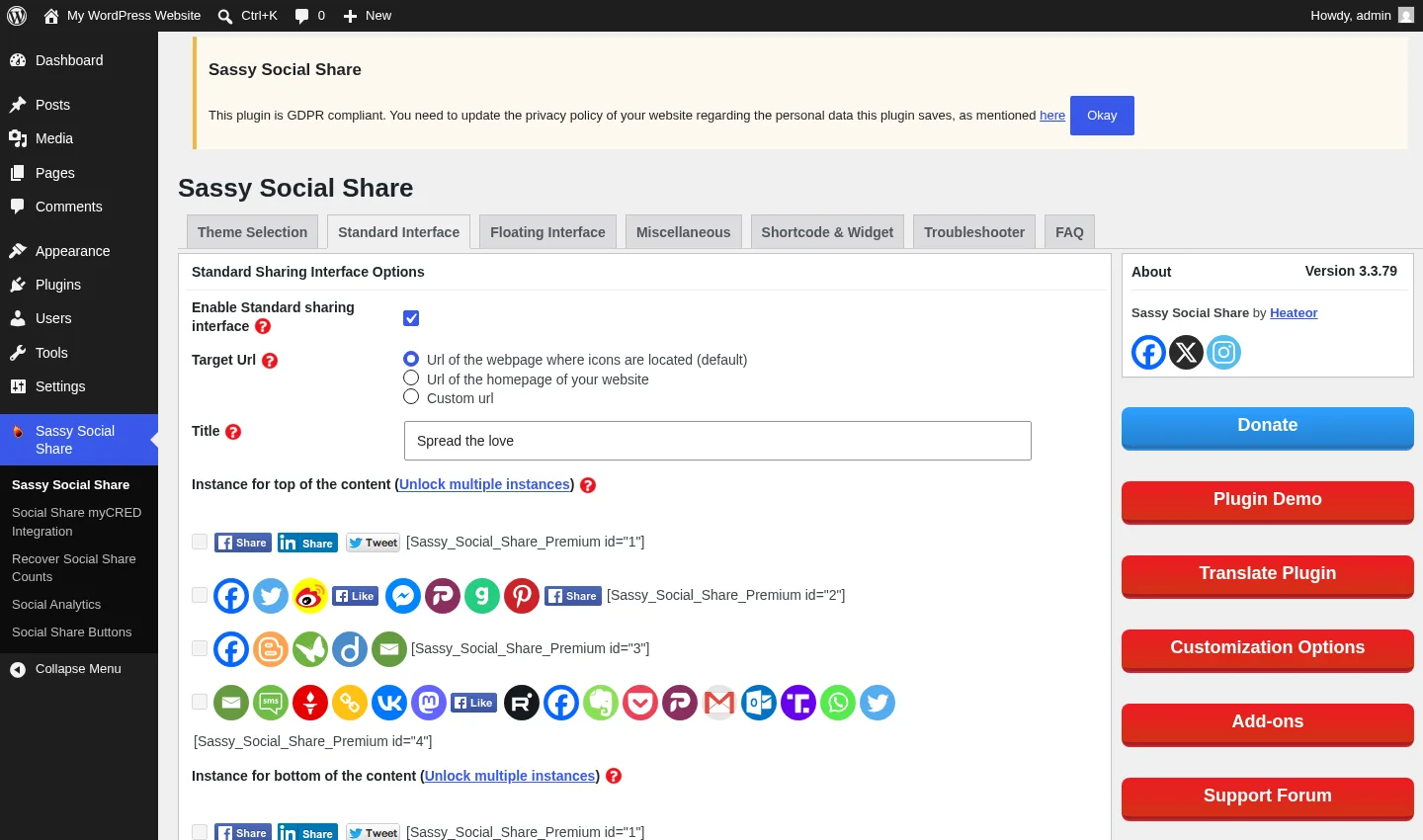Open help icon for top of content instance
1423x840 pixels.
click(x=588, y=485)
